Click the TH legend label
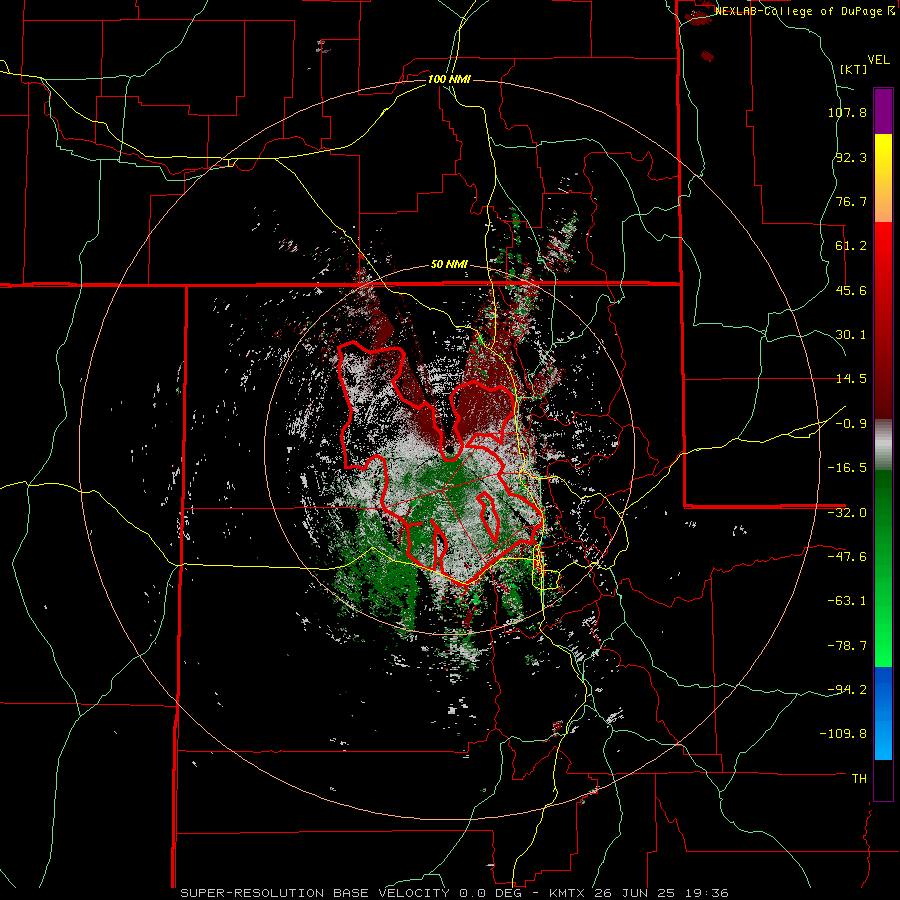The height and width of the screenshot is (900, 900). coord(859,779)
